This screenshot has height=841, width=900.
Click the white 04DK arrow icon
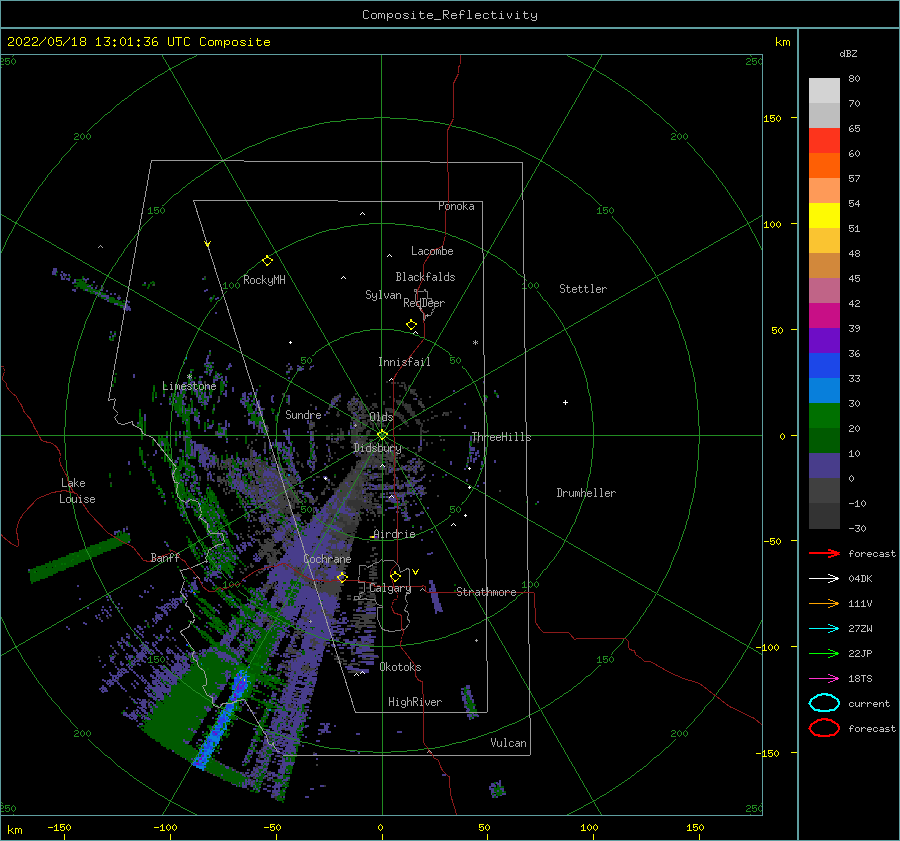824,578
